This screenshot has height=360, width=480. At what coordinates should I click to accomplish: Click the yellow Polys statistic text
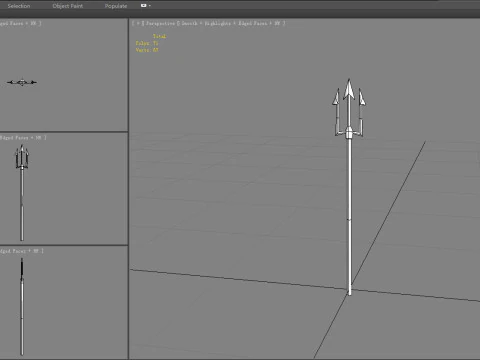coord(147,43)
